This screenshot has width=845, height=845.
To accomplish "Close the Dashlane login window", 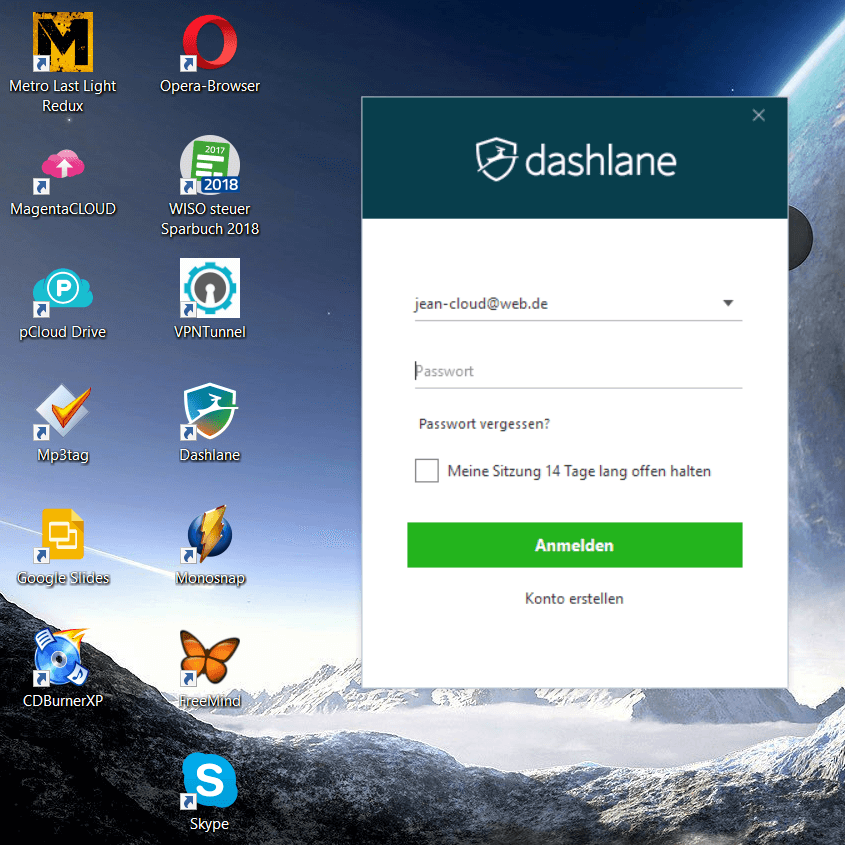I will [x=758, y=115].
